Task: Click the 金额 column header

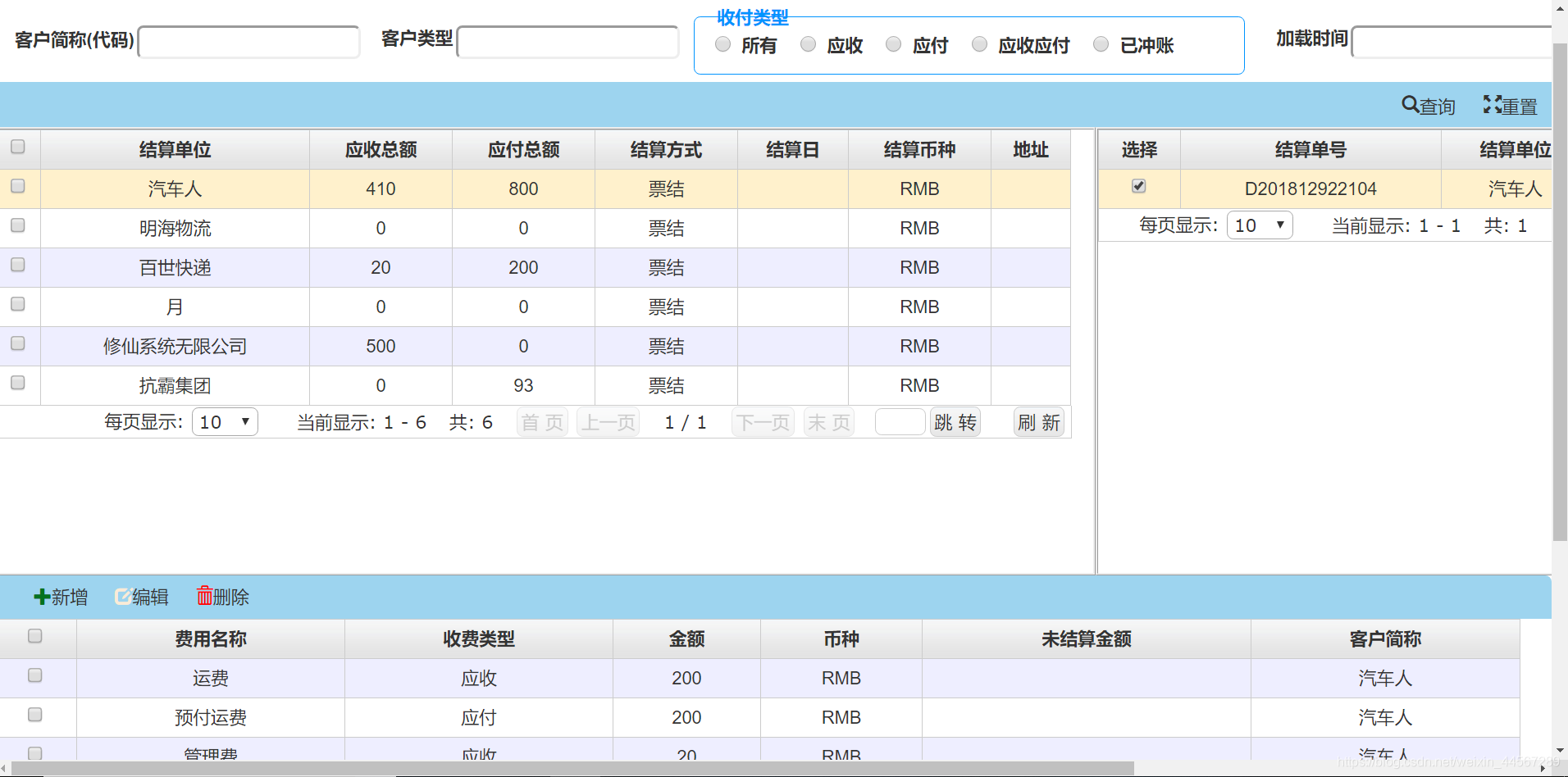Action: click(686, 638)
